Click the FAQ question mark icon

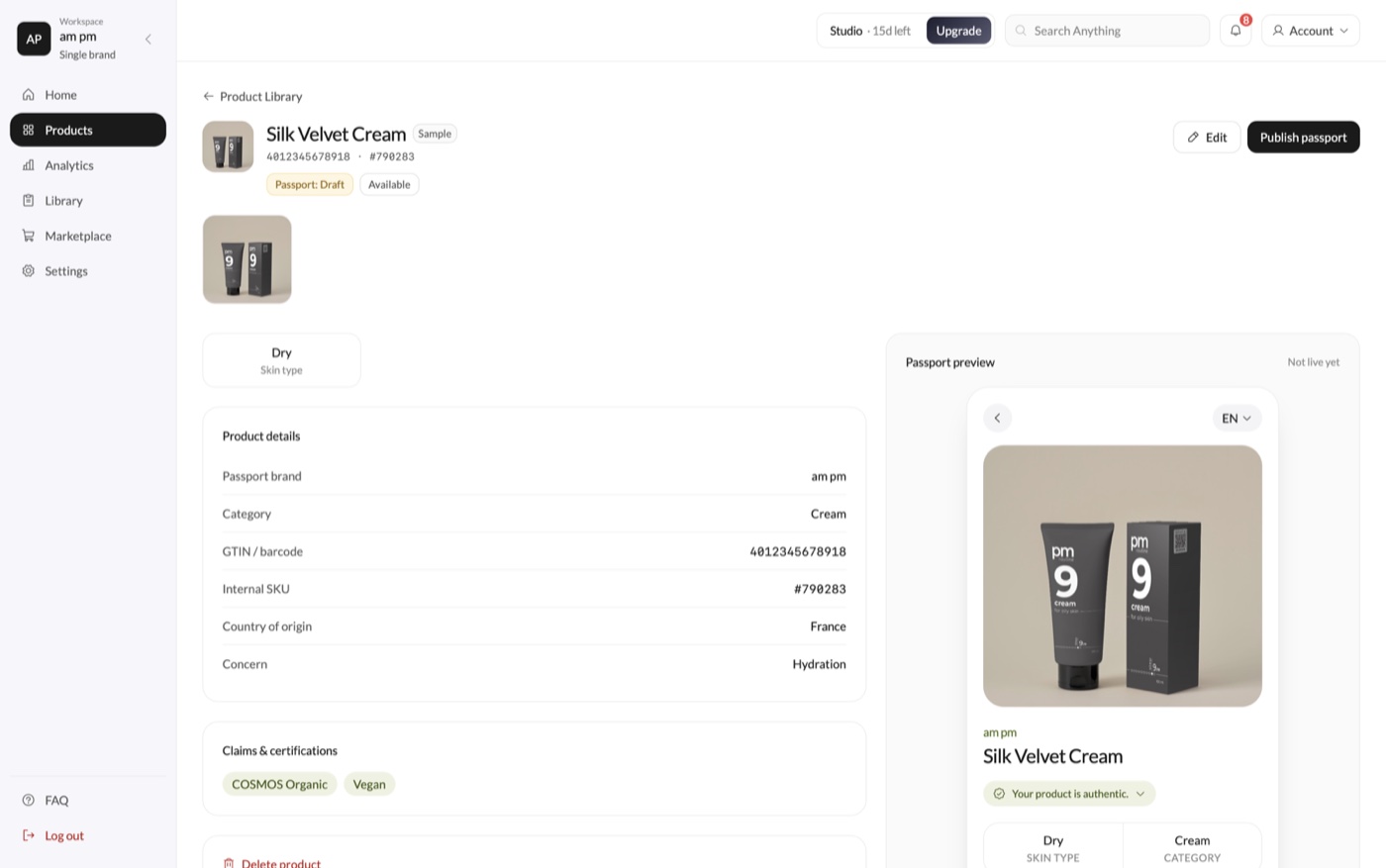pos(29,800)
